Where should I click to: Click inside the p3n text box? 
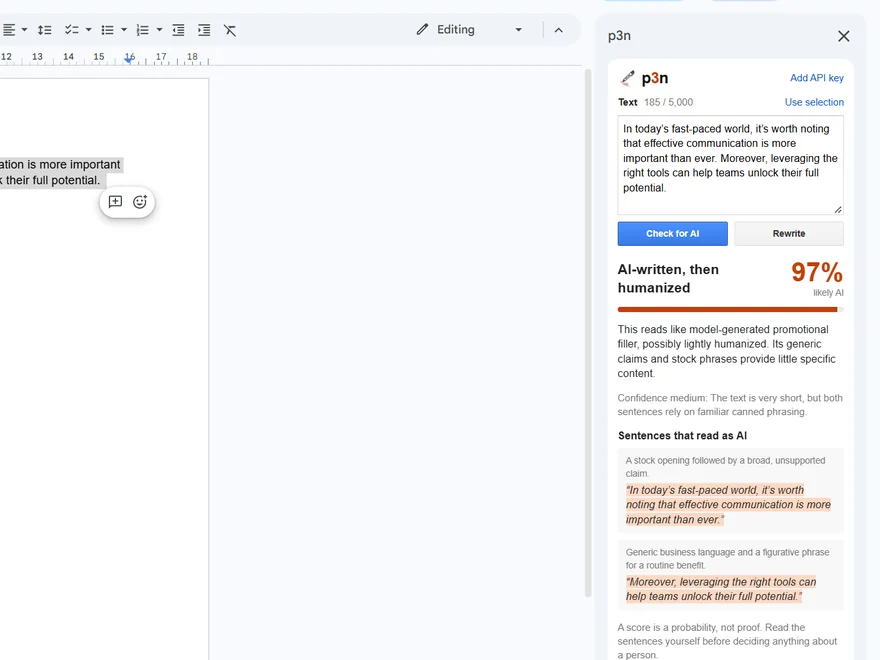730,165
